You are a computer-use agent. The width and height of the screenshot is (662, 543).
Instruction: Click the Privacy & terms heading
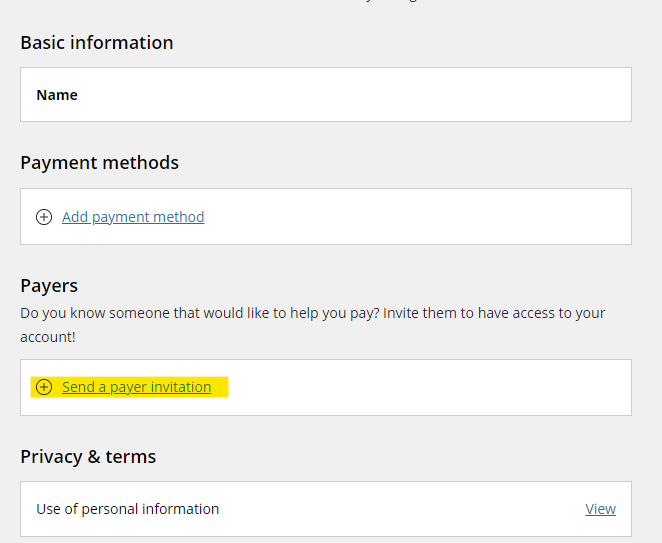coord(88,456)
